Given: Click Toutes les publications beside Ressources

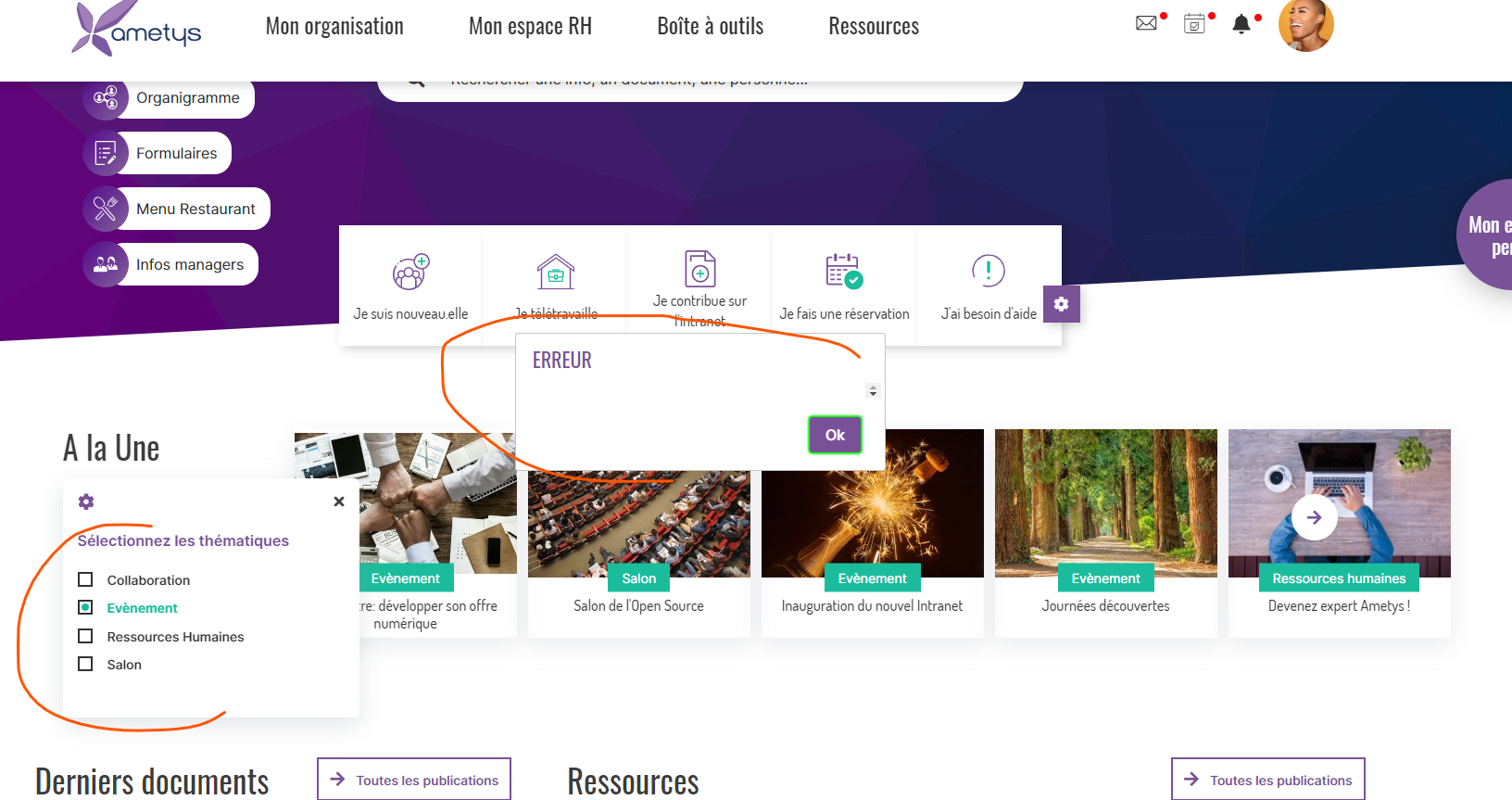Looking at the screenshot, I should pos(1268,780).
